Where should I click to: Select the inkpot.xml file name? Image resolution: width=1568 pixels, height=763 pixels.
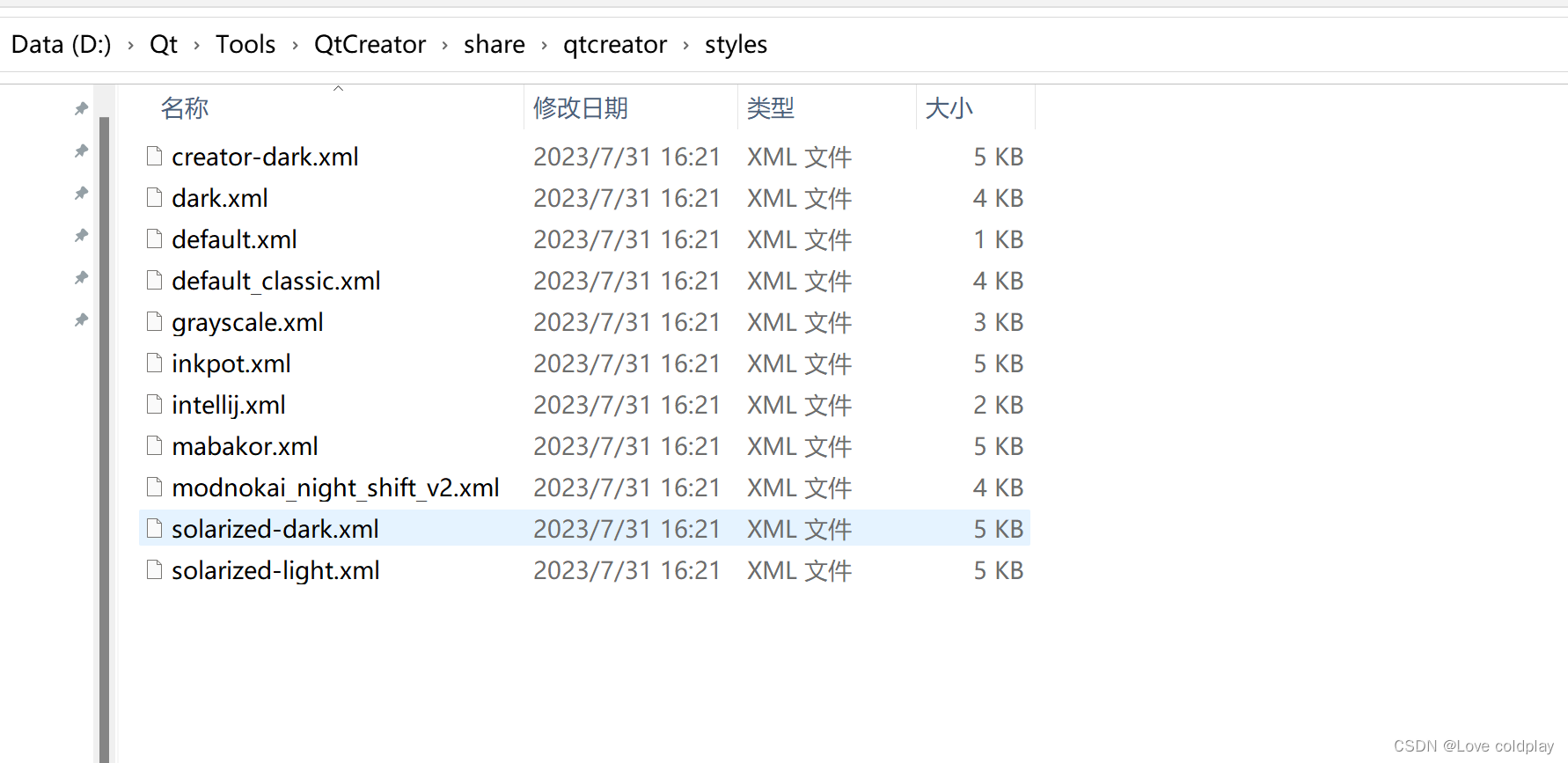click(231, 363)
